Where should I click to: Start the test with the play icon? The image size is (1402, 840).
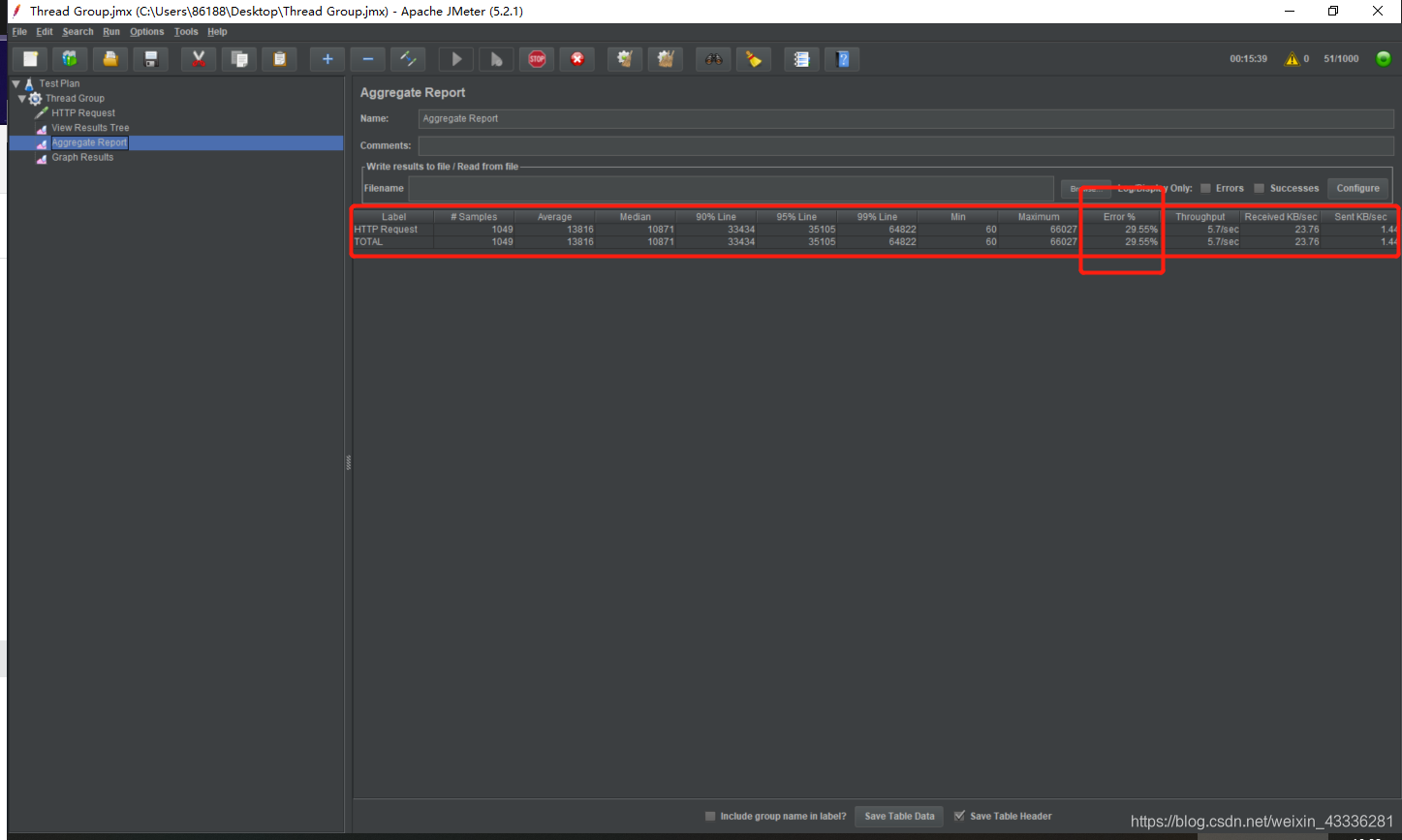456,59
